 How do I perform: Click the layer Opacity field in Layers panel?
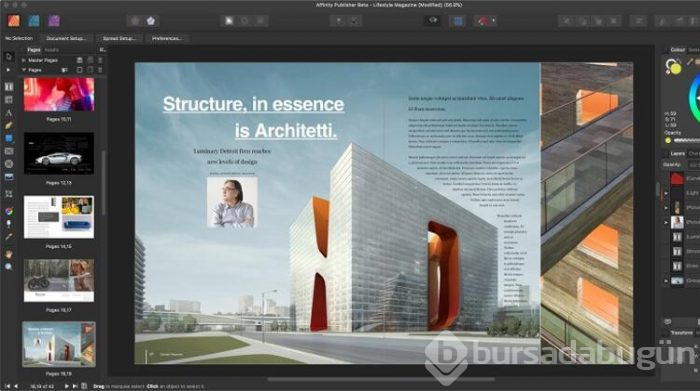[694, 165]
